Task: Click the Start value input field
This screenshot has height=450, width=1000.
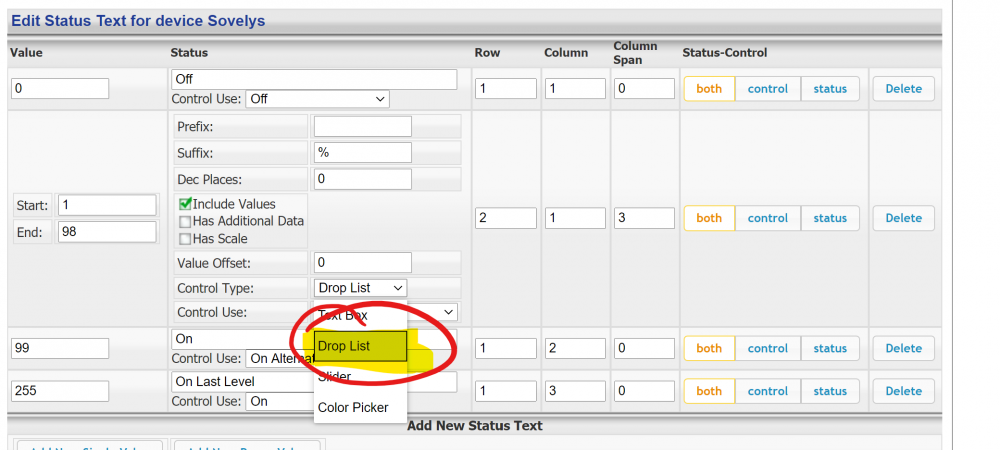Action: point(107,205)
